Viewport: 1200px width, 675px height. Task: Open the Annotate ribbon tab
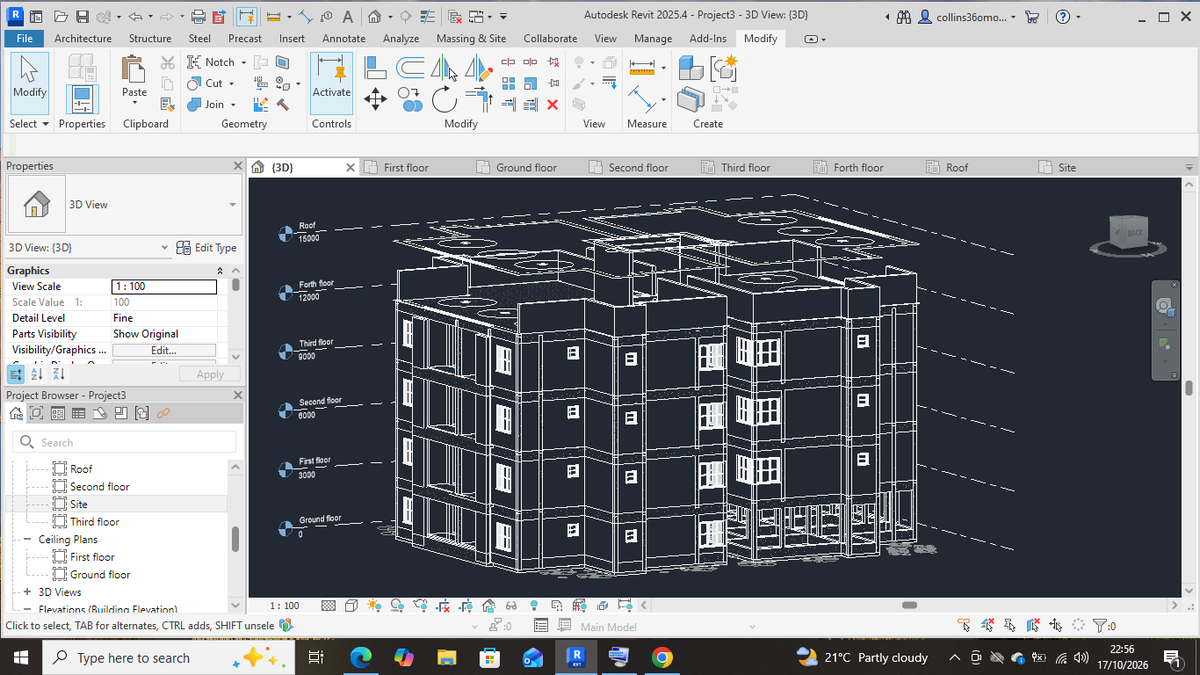(344, 38)
